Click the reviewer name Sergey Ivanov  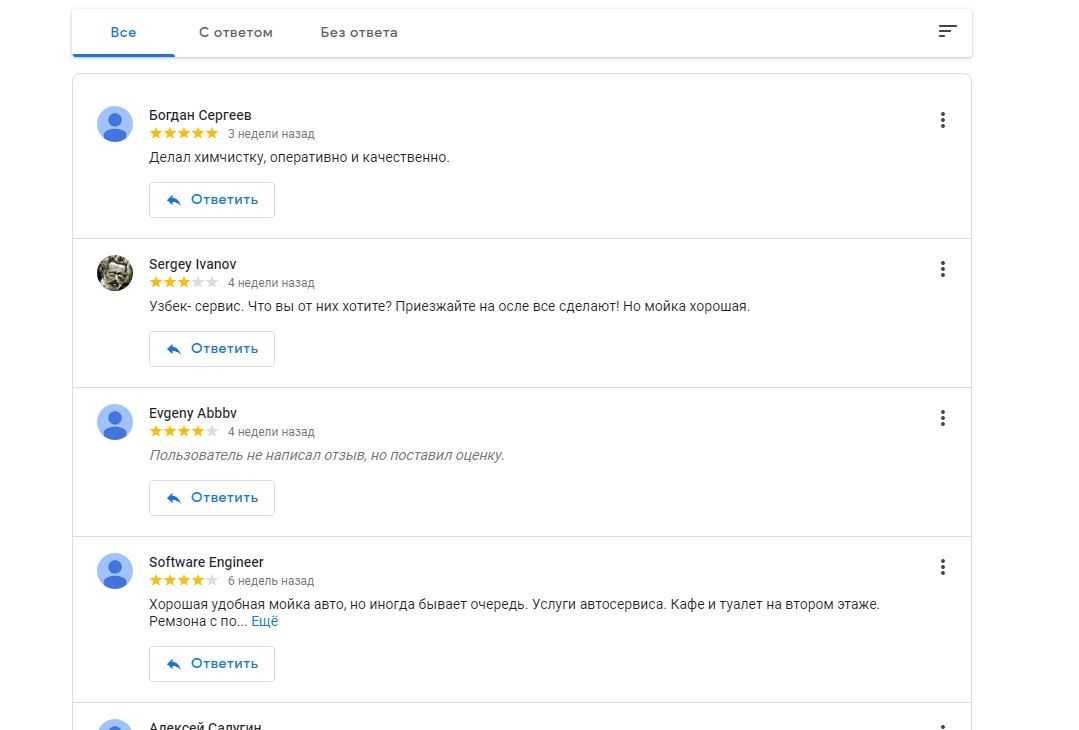(x=193, y=264)
